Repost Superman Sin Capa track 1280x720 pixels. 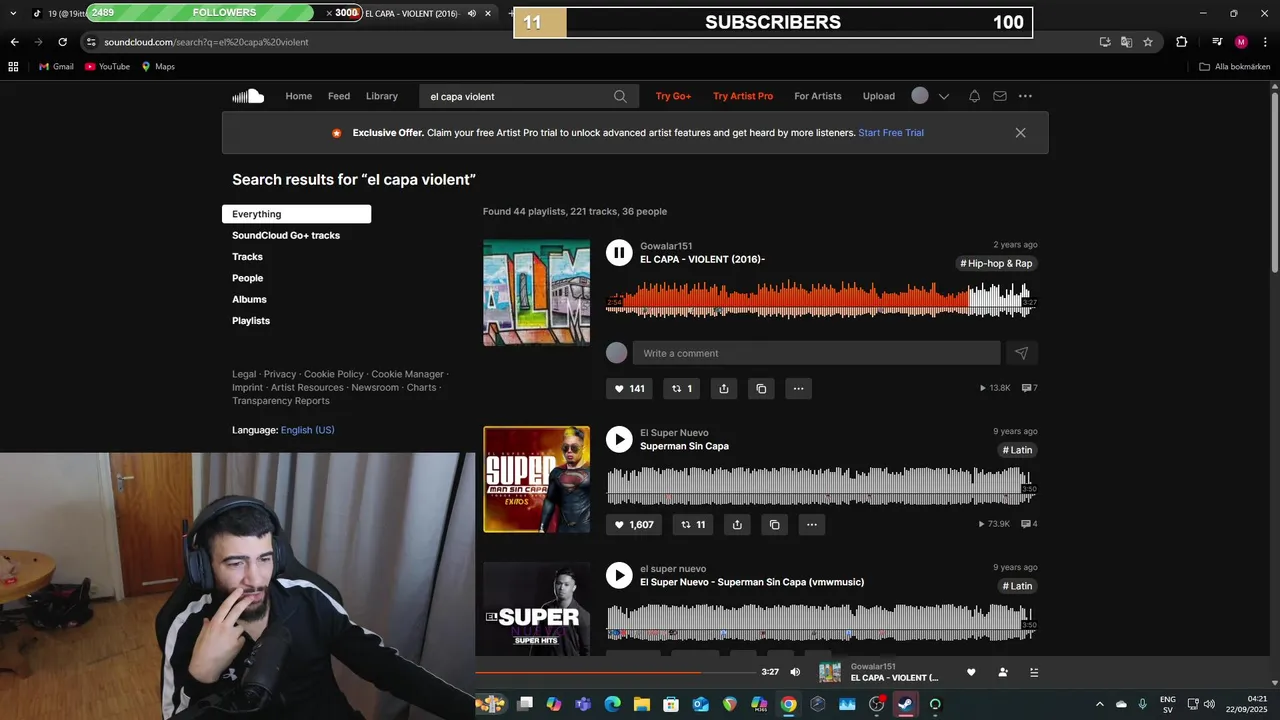pos(694,524)
